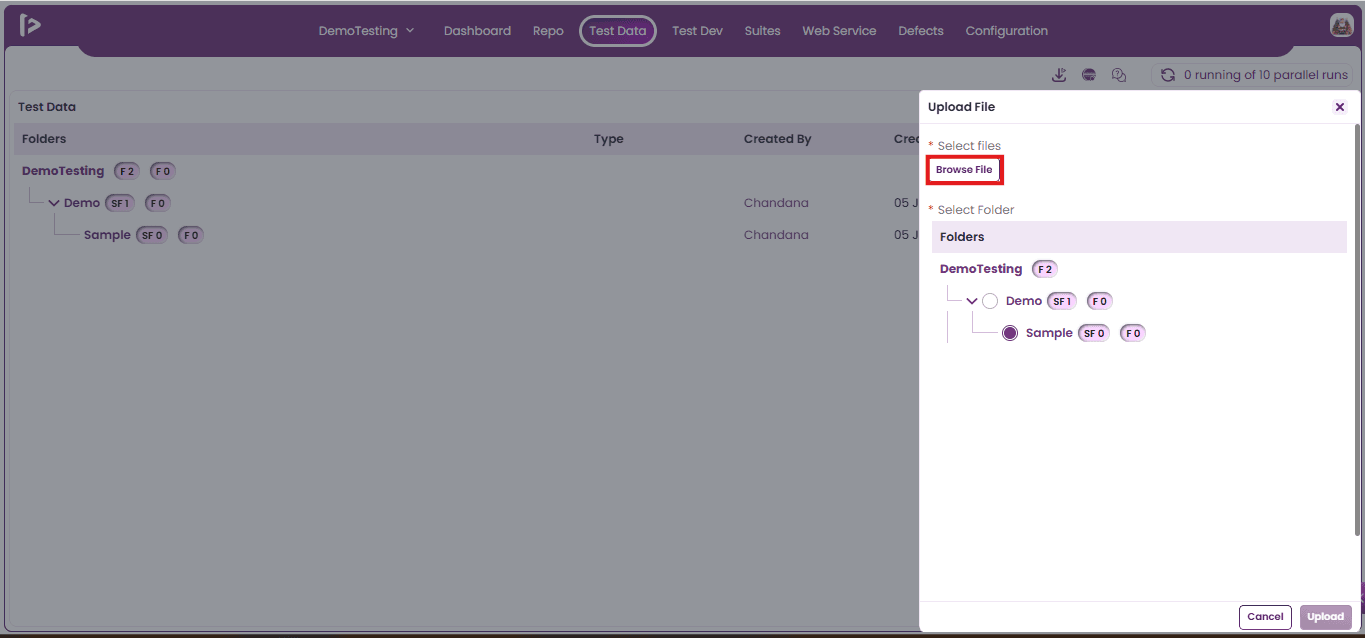
Task: Select the Demo folder radio button
Action: coord(990,301)
